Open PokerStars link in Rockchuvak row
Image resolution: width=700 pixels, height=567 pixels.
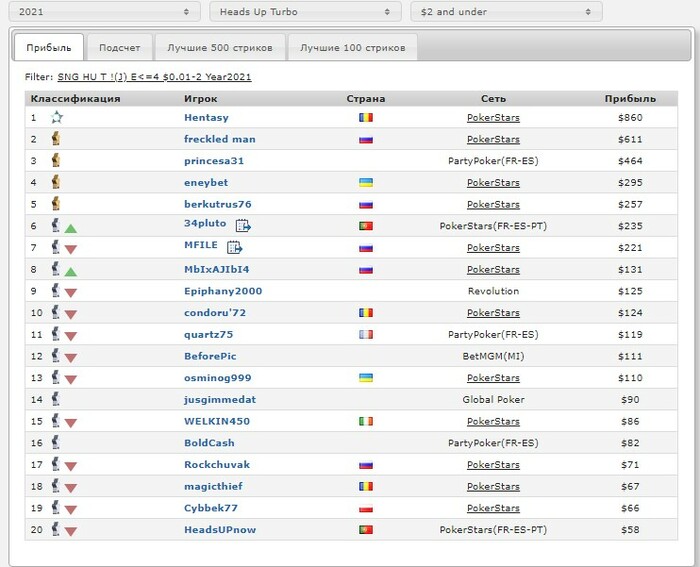pyautogui.click(x=493, y=465)
